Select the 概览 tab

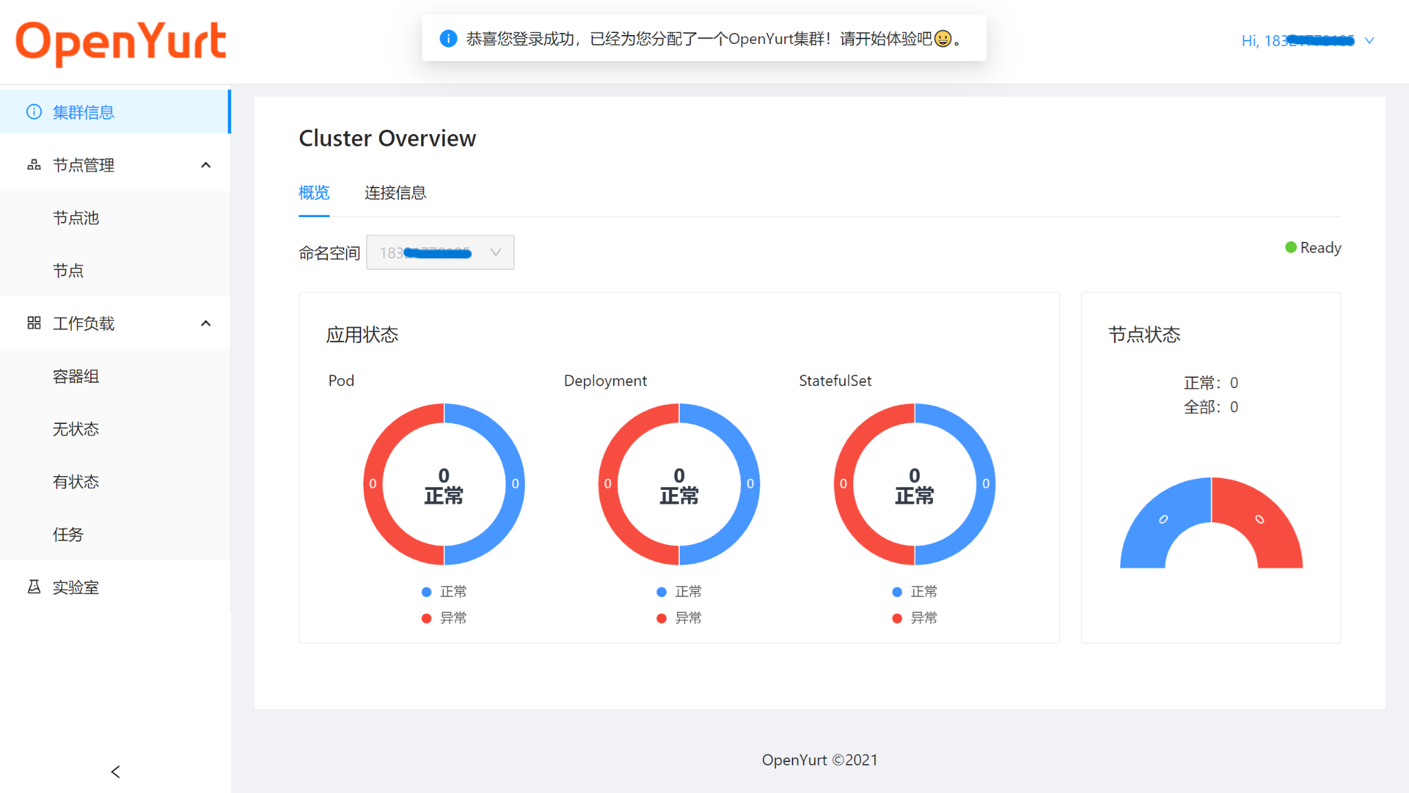[x=314, y=192]
